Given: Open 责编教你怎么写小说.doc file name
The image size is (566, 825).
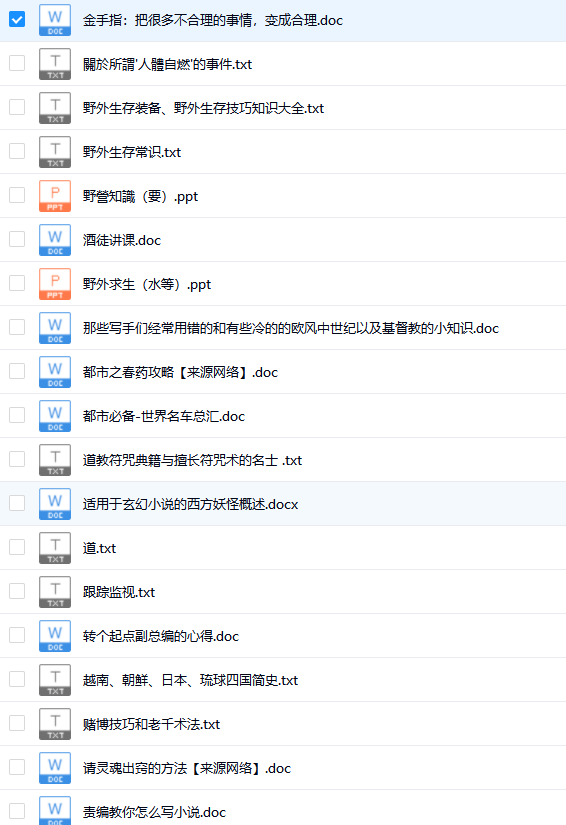Looking at the screenshot, I should (x=154, y=812).
